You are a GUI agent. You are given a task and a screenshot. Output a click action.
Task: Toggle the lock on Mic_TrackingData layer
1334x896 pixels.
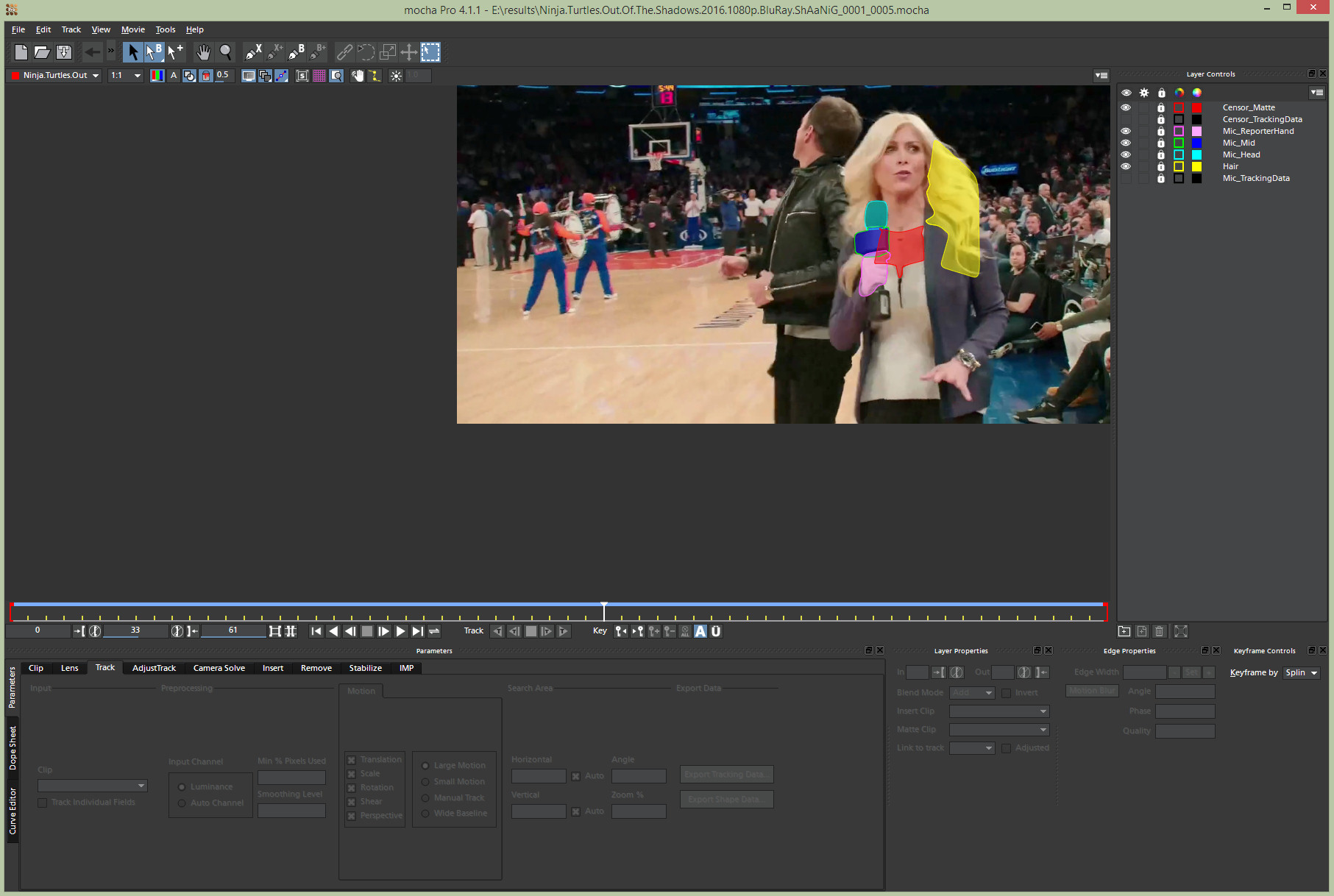point(1161,178)
